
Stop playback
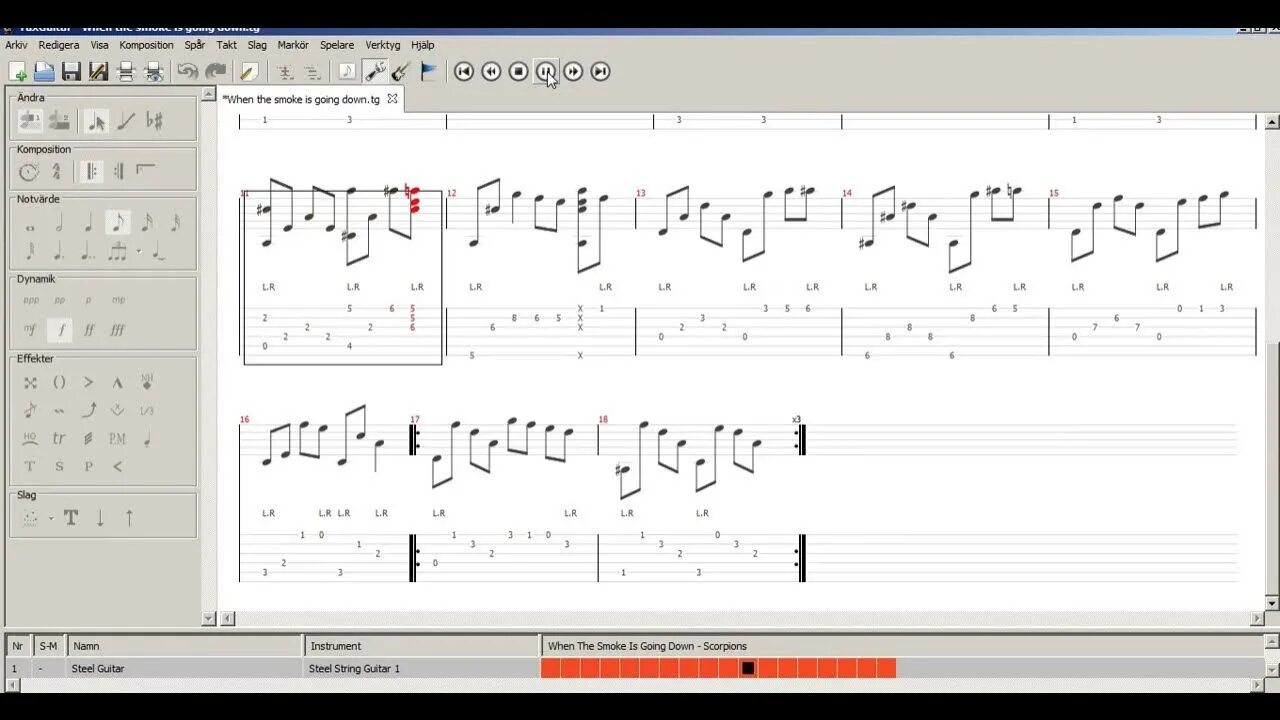pos(518,71)
